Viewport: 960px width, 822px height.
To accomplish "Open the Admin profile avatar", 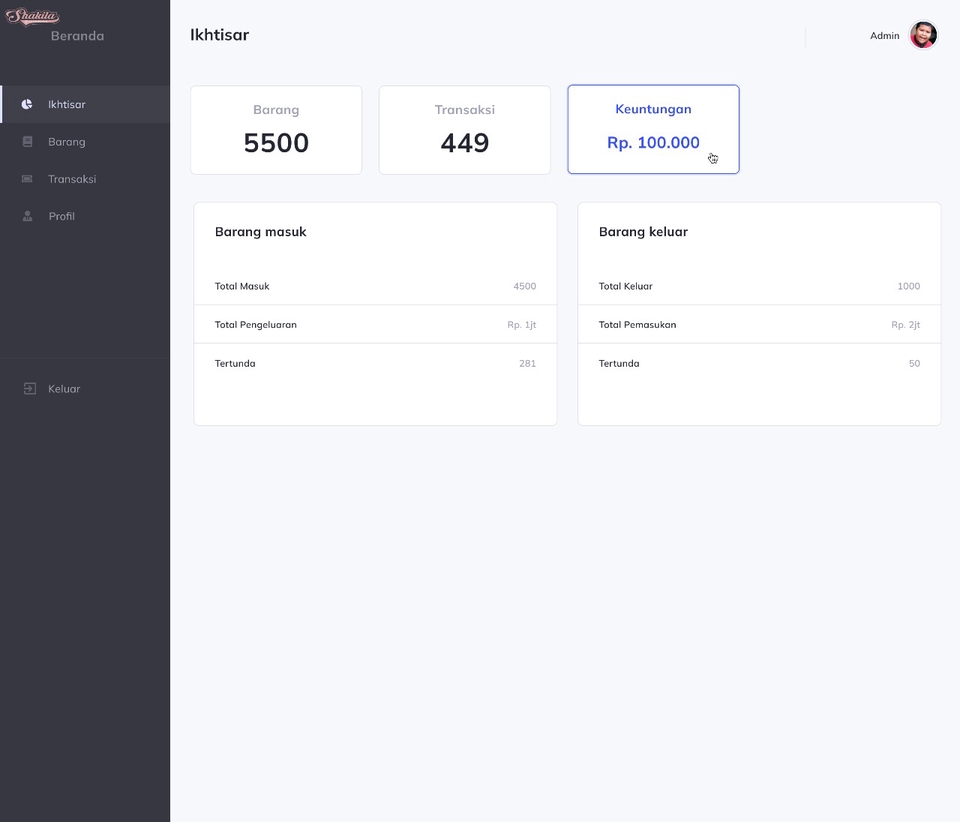I will [923, 35].
